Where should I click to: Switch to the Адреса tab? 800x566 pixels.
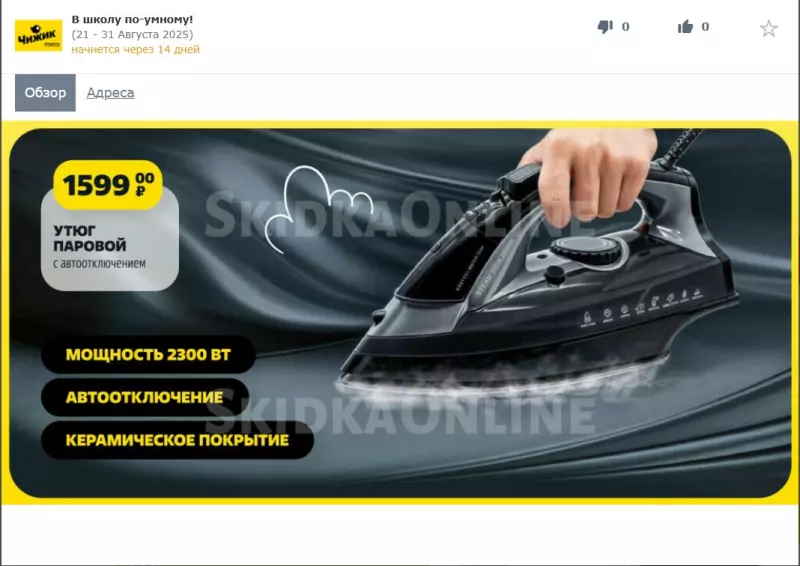click(110, 93)
